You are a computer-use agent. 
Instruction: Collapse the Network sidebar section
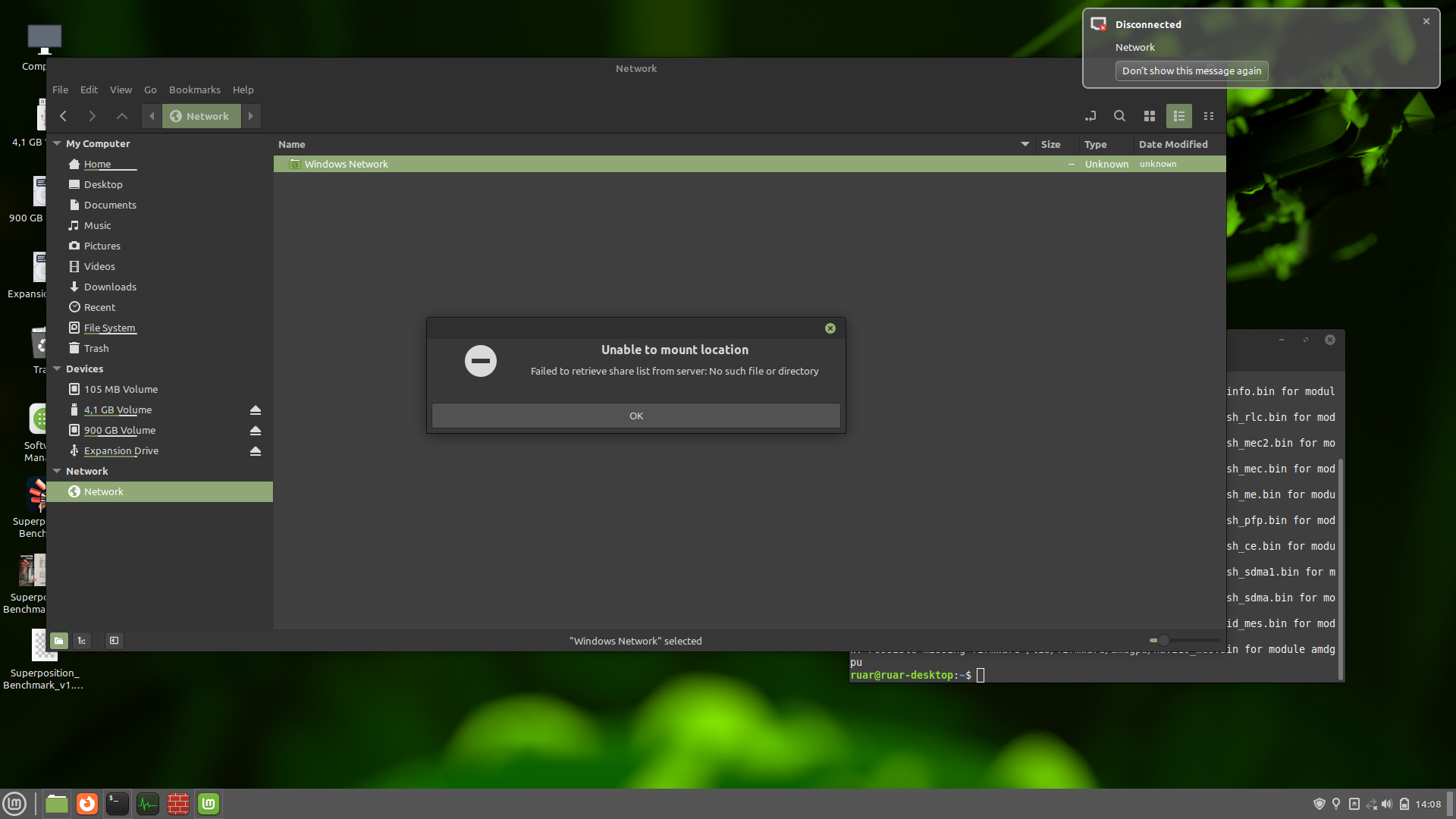tap(57, 471)
